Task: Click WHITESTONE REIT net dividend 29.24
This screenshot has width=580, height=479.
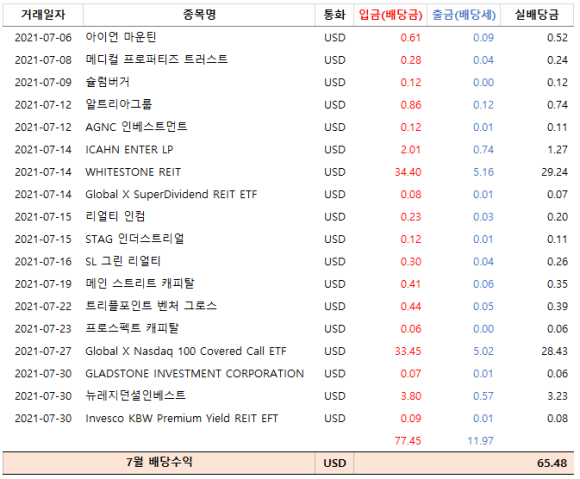Action: (x=554, y=172)
